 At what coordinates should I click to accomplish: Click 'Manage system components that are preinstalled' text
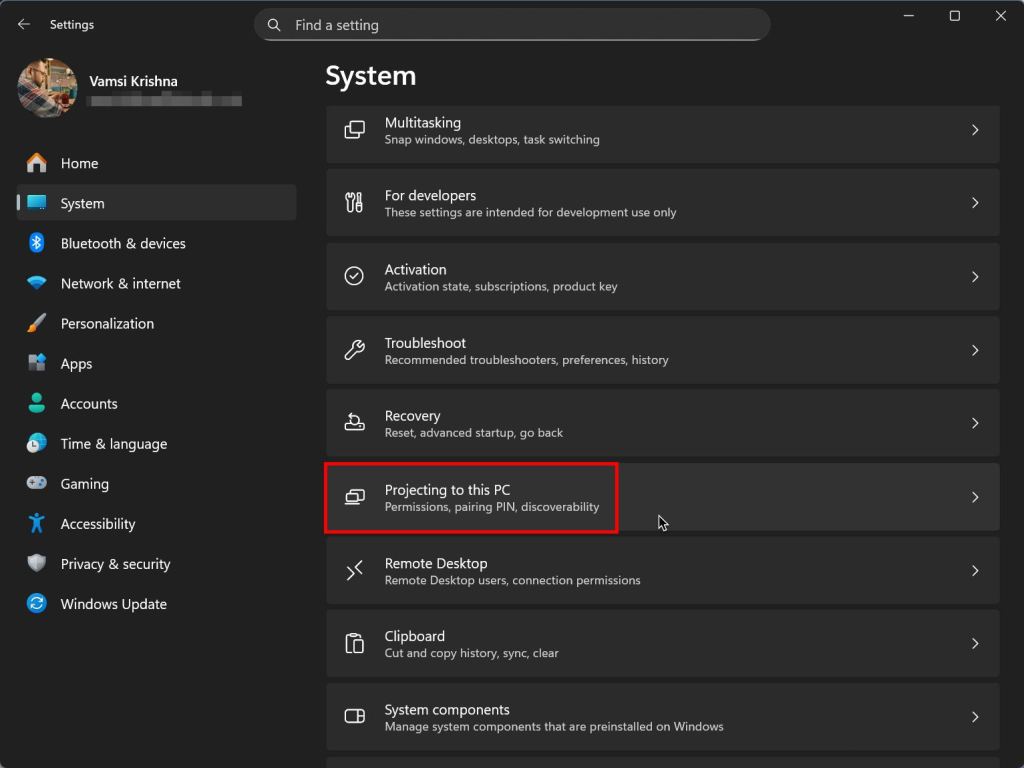(554, 726)
